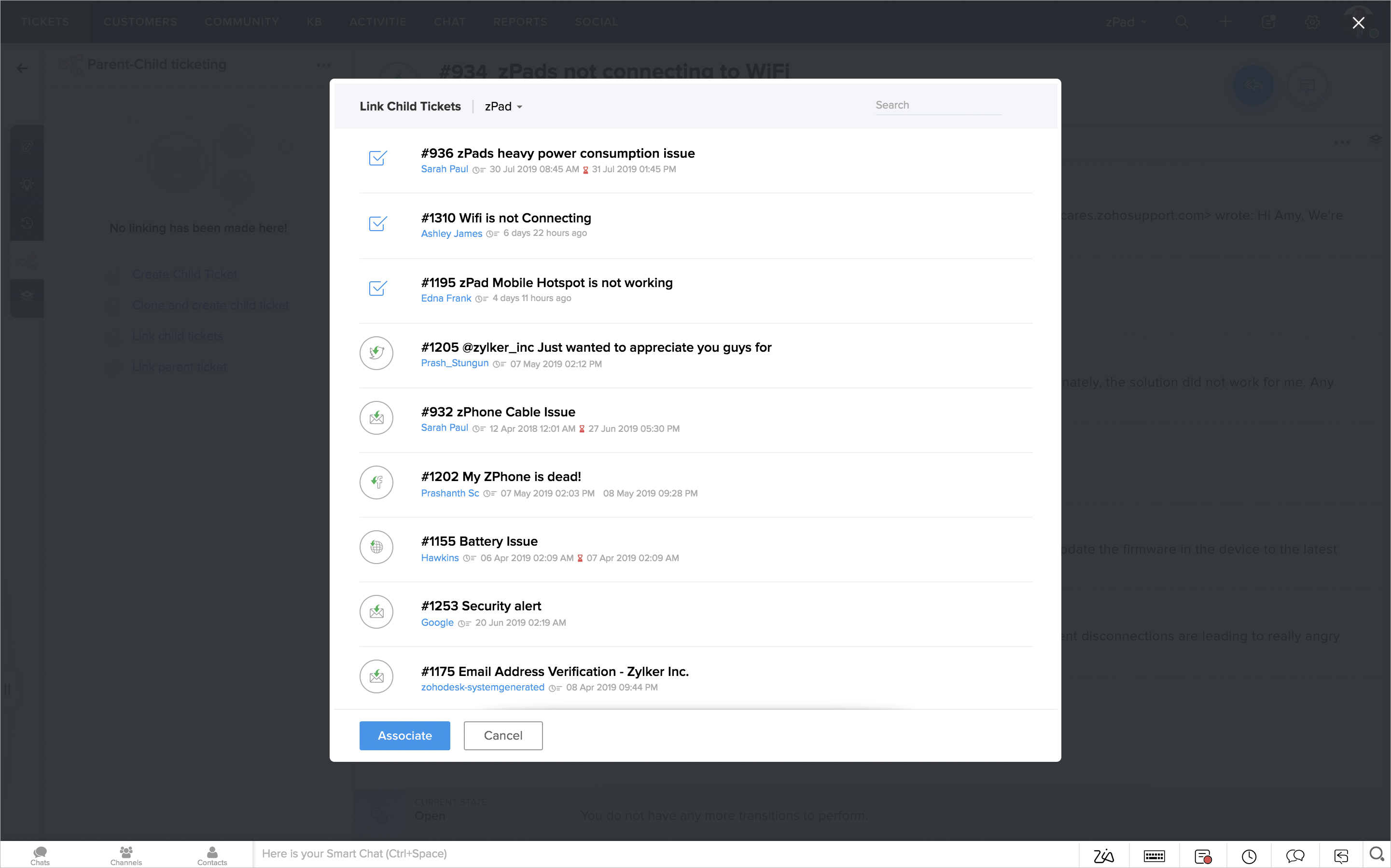Open the zPad department dropdown in dialog
The width and height of the screenshot is (1391, 868).
tap(503, 107)
